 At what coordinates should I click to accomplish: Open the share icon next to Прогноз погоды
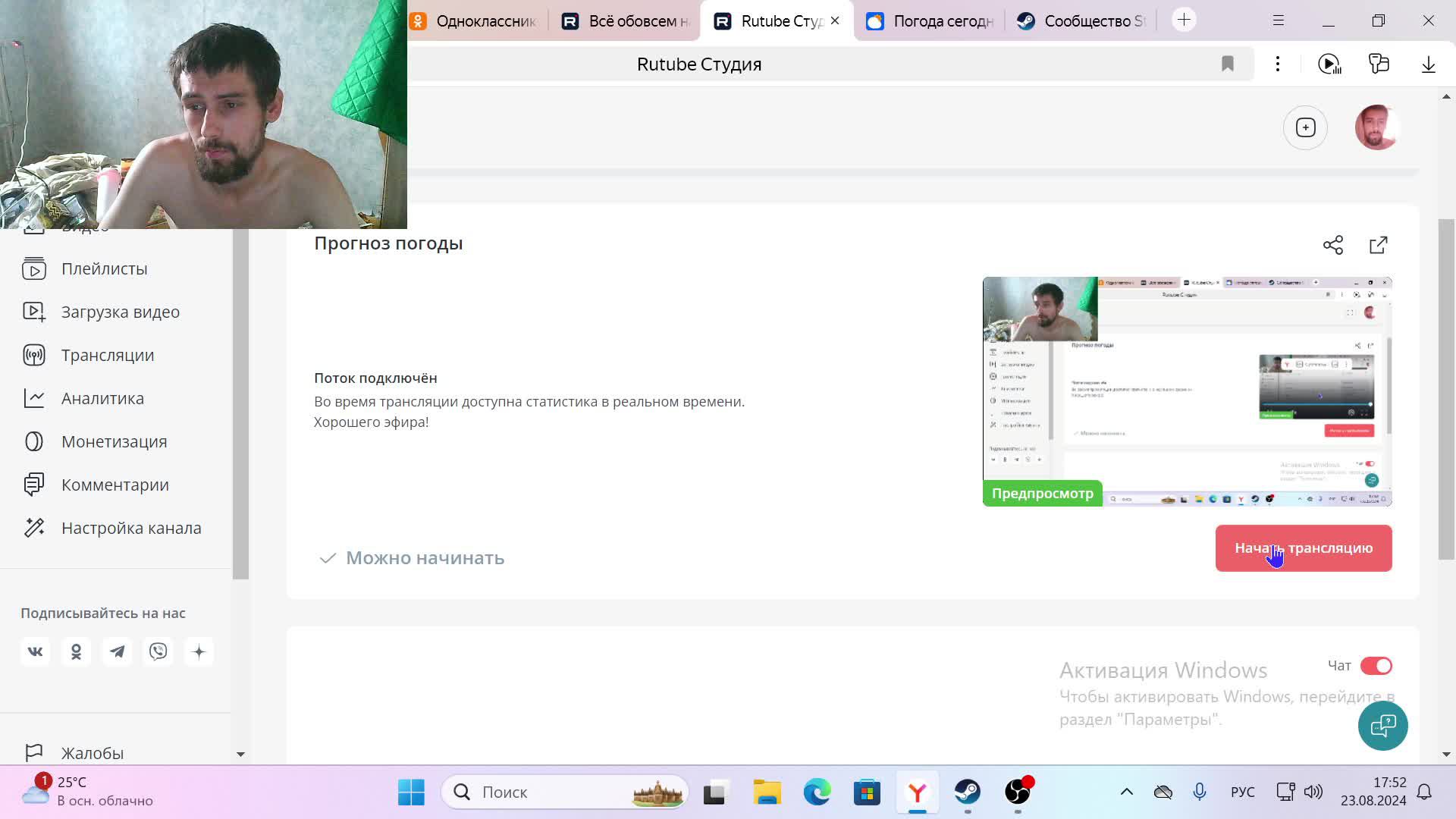tap(1333, 245)
